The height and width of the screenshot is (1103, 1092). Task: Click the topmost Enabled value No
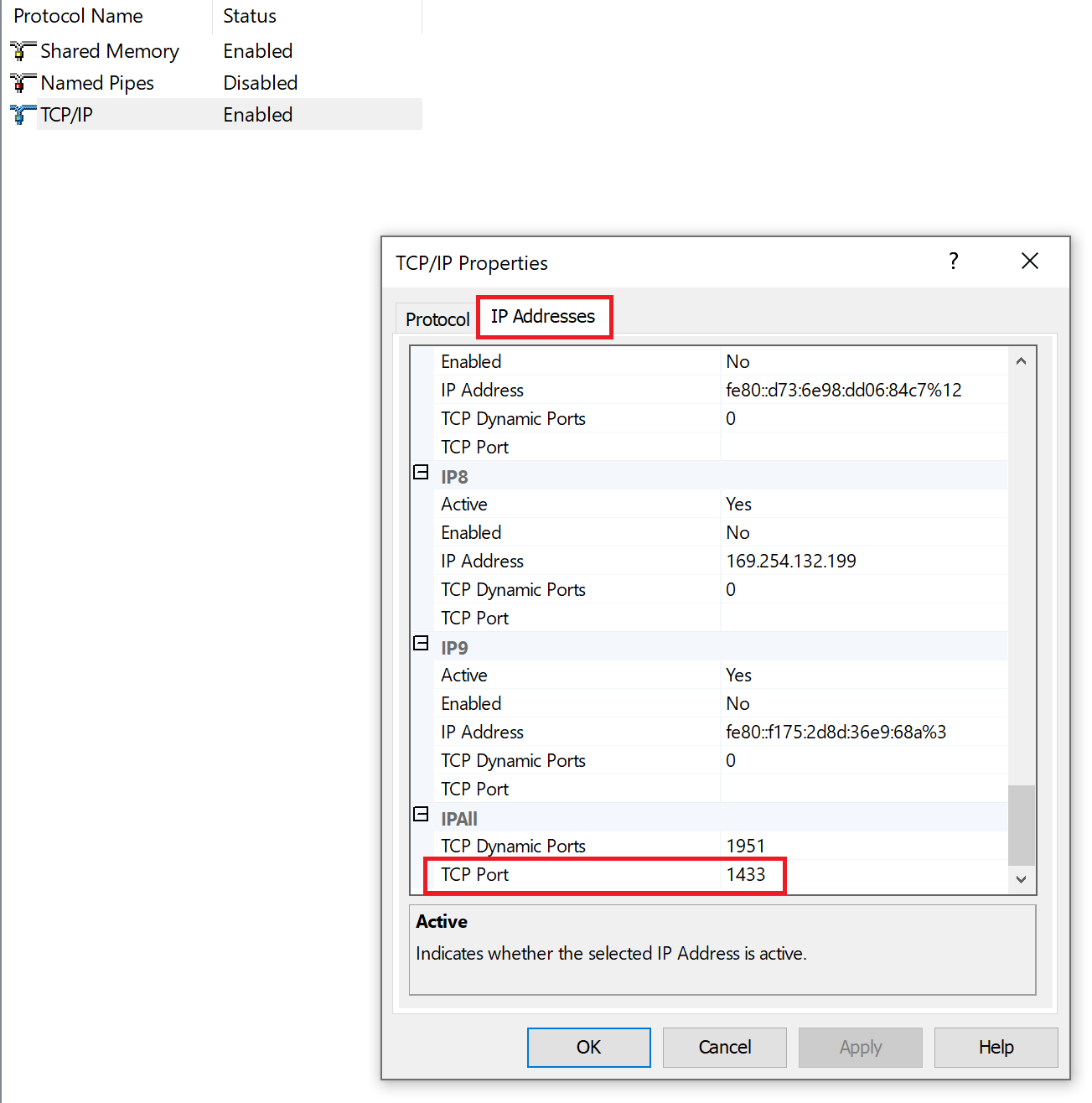737,361
